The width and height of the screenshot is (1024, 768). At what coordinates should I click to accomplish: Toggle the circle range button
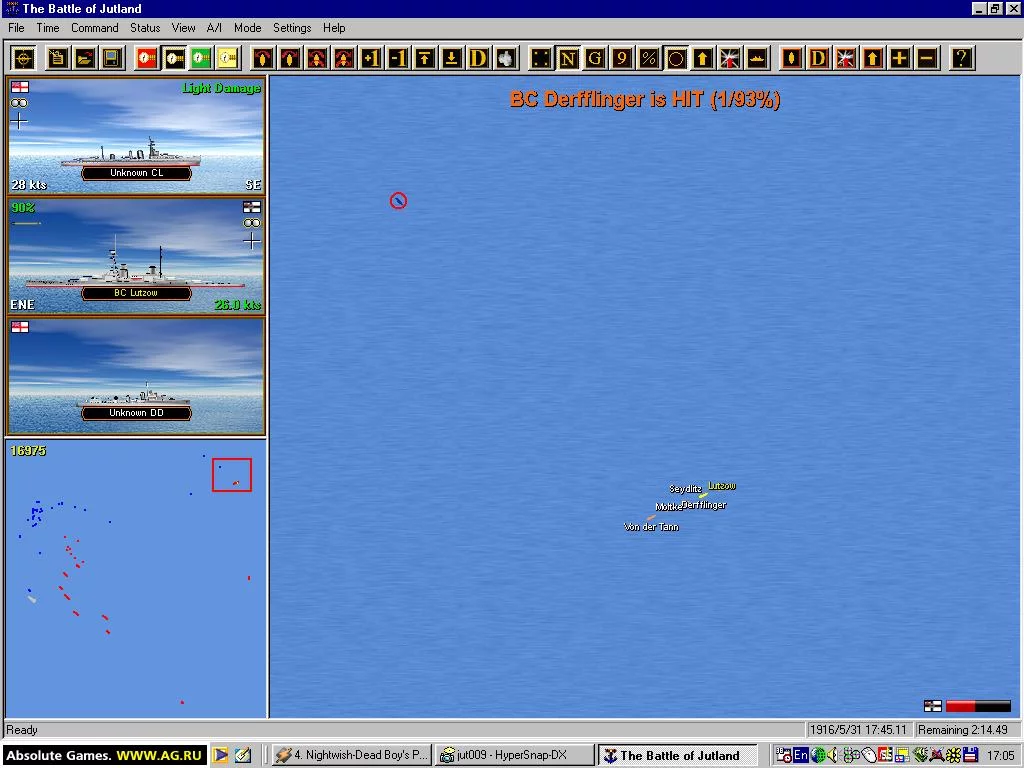click(675, 59)
